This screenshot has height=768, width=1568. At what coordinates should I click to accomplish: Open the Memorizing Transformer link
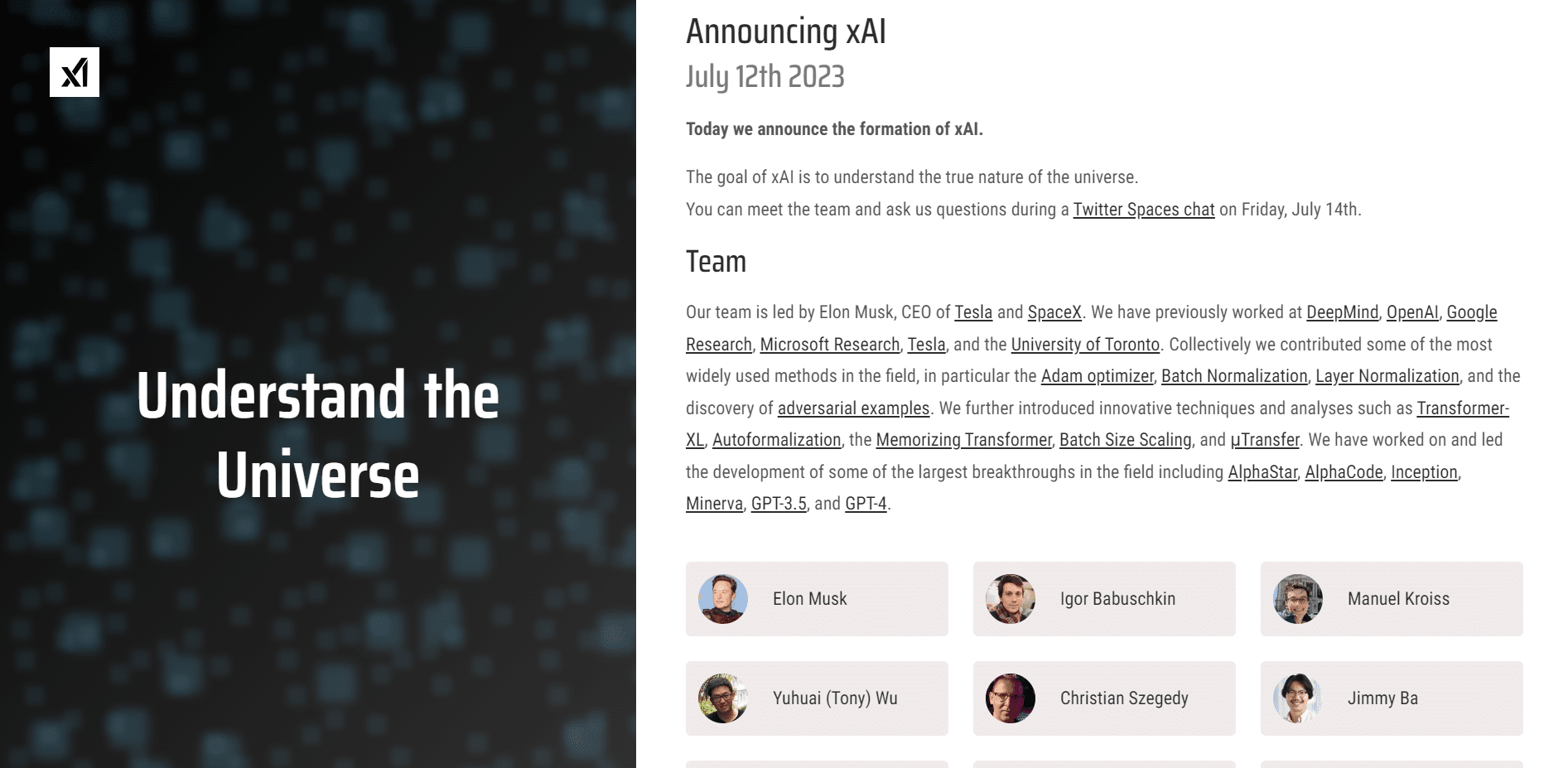pos(963,440)
